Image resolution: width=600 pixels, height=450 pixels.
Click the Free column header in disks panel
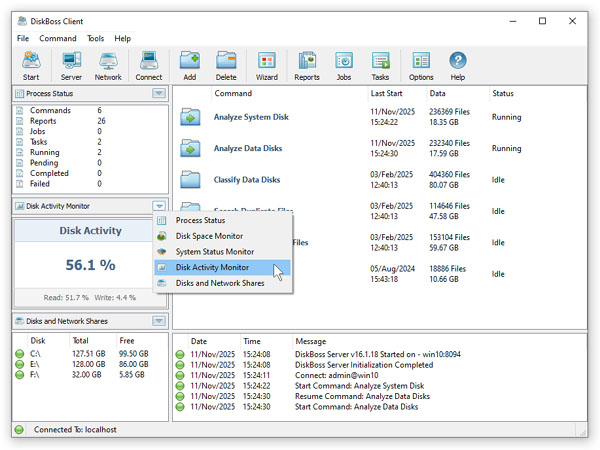[127, 341]
